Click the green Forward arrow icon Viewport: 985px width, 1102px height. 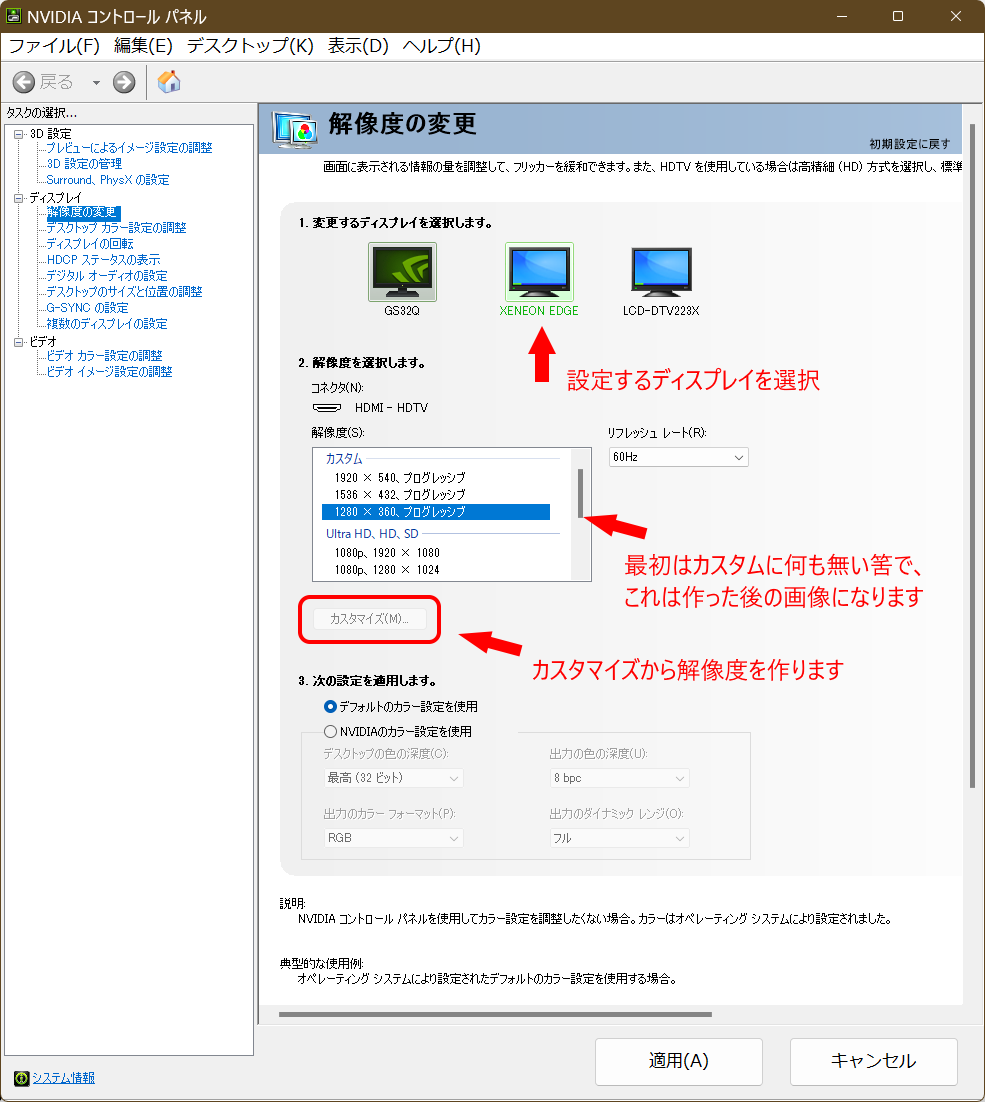tap(124, 82)
